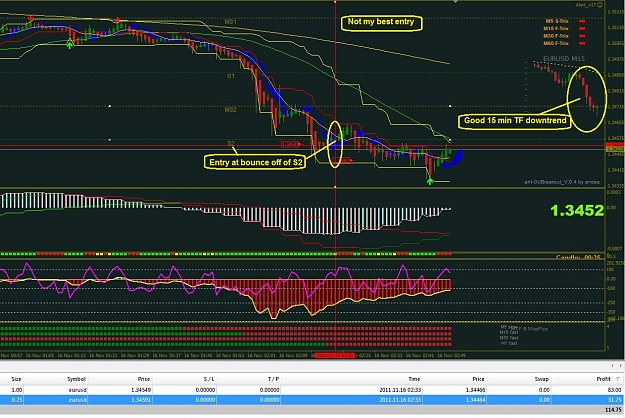Viewport: 625px width, 418px height.
Task: Click the red signal bar beside M5 S-Trix
Action: point(582,21)
